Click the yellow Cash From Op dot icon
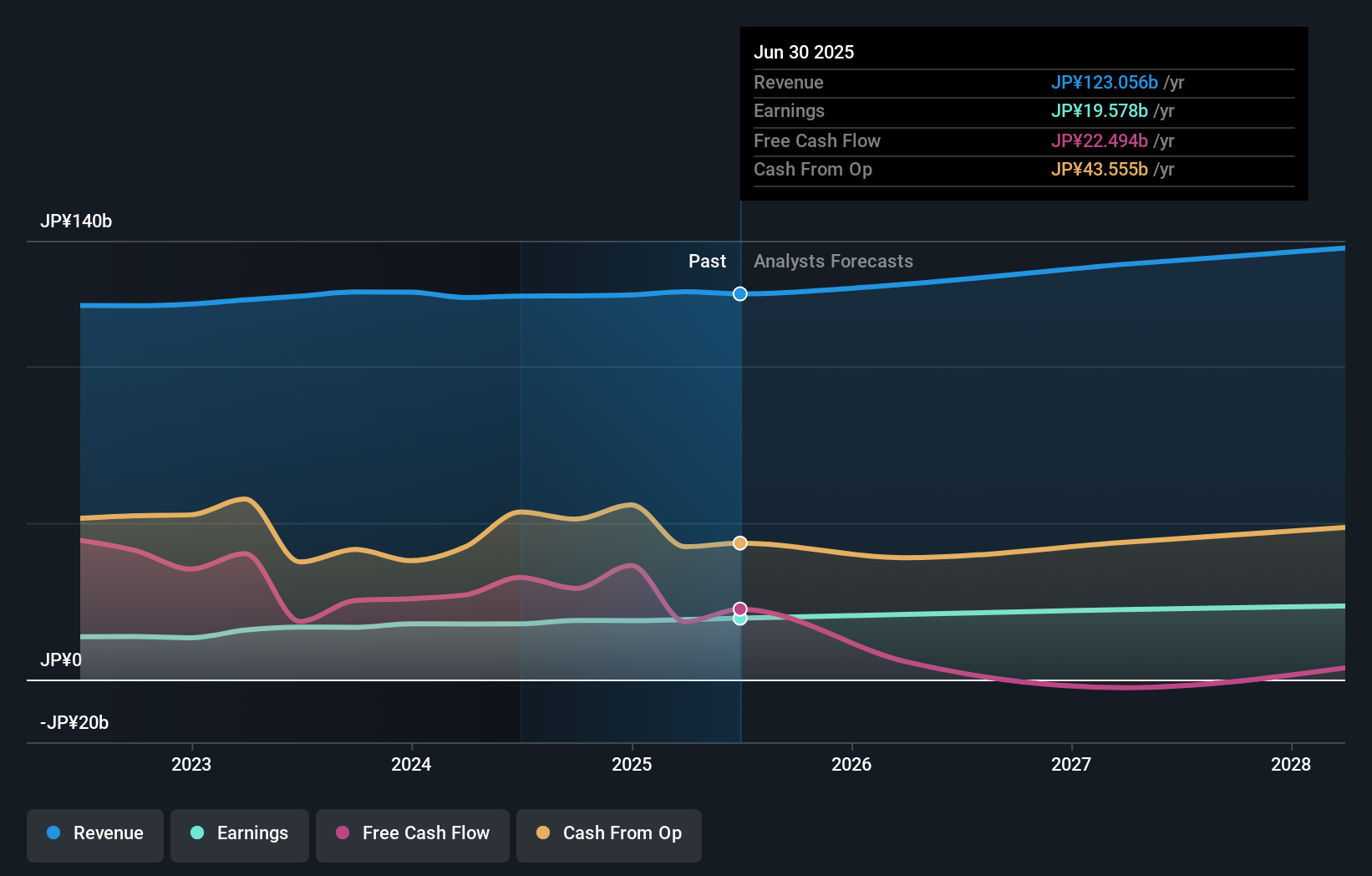Viewport: 1372px width, 876px height. (x=543, y=833)
